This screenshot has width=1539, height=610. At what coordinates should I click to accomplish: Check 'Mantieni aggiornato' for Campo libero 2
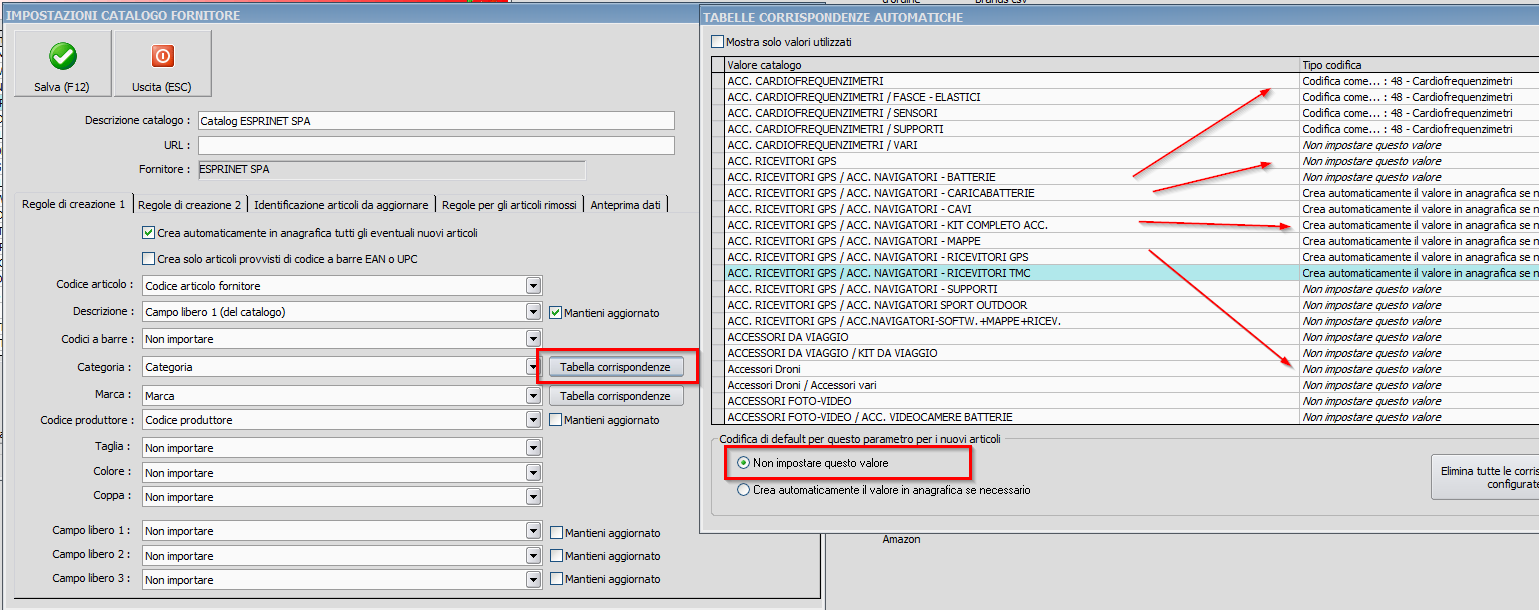(x=556, y=556)
